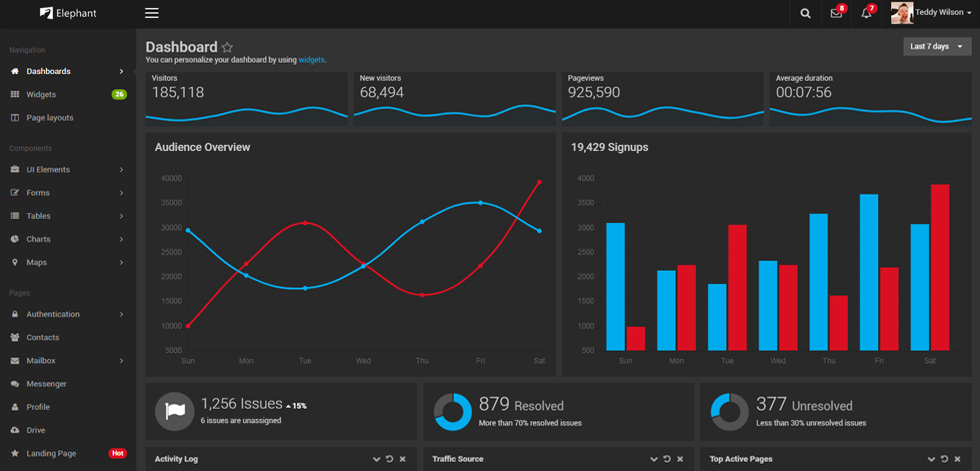This screenshot has width=980, height=471.
Task: Open the bell alerts icon
Action: (866, 13)
